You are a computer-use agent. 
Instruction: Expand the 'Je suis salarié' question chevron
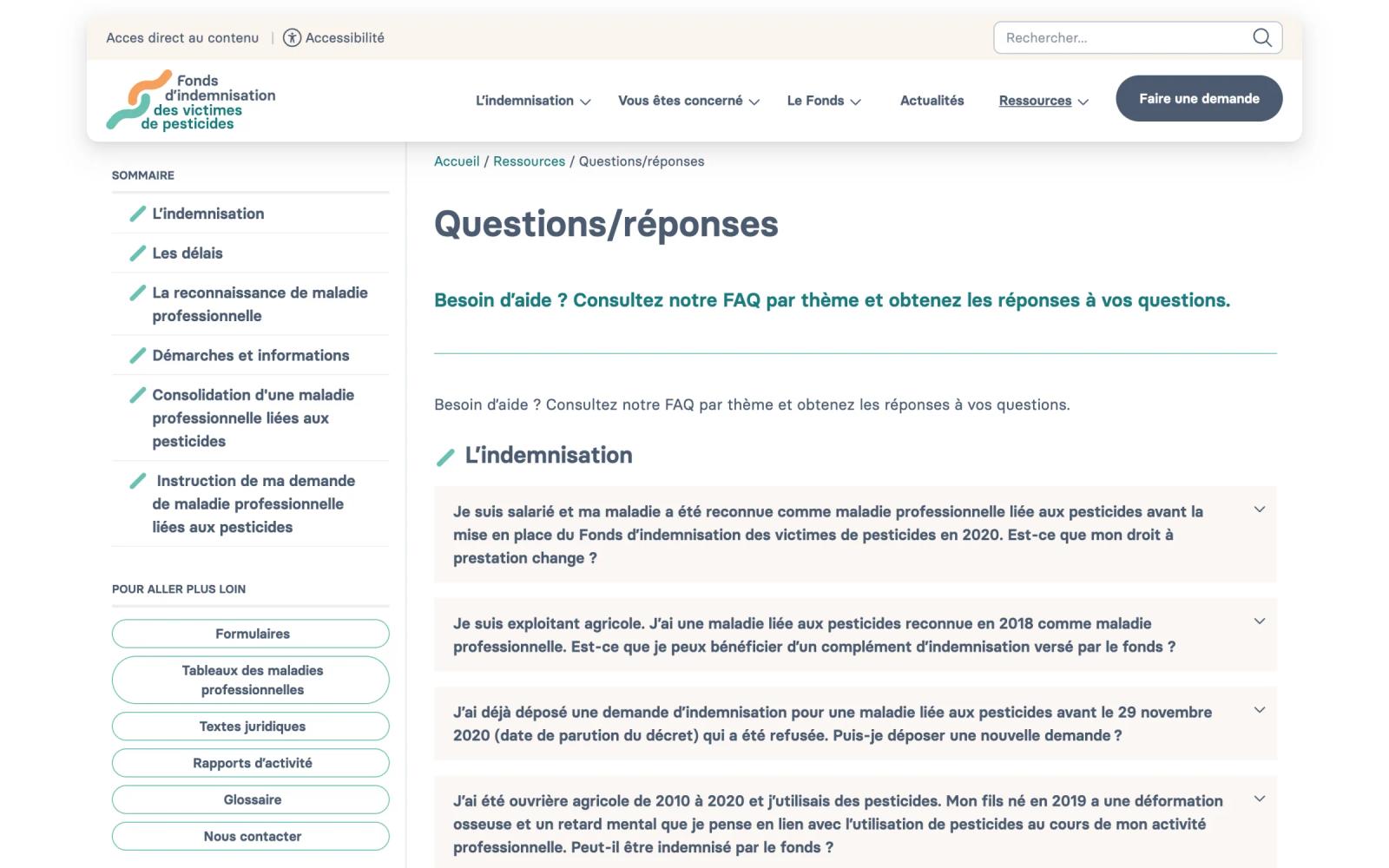(x=1260, y=510)
